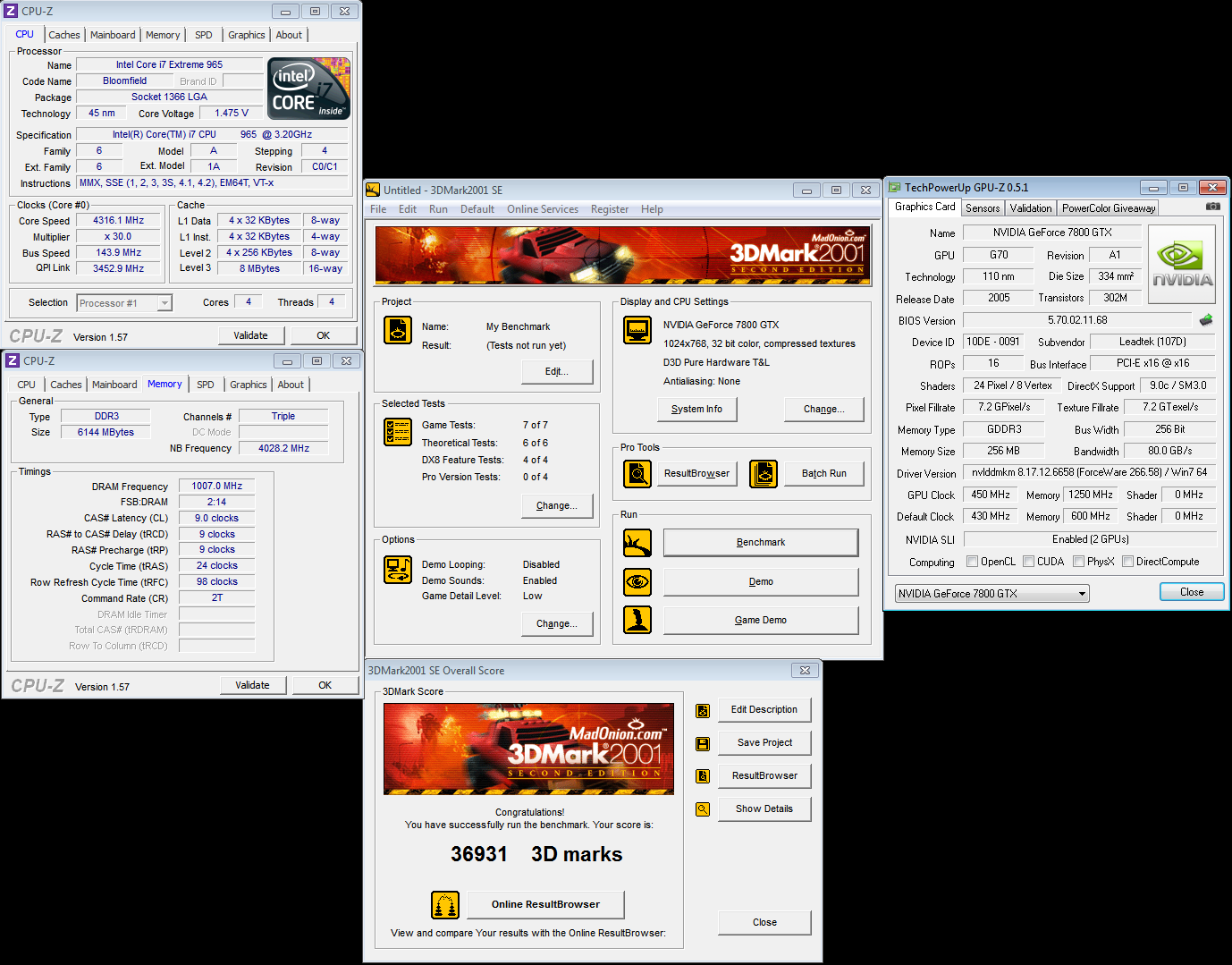This screenshot has height=965, width=1232.
Task: Click OK in the Memory CPU-Z window
Action: pyautogui.click(x=325, y=685)
